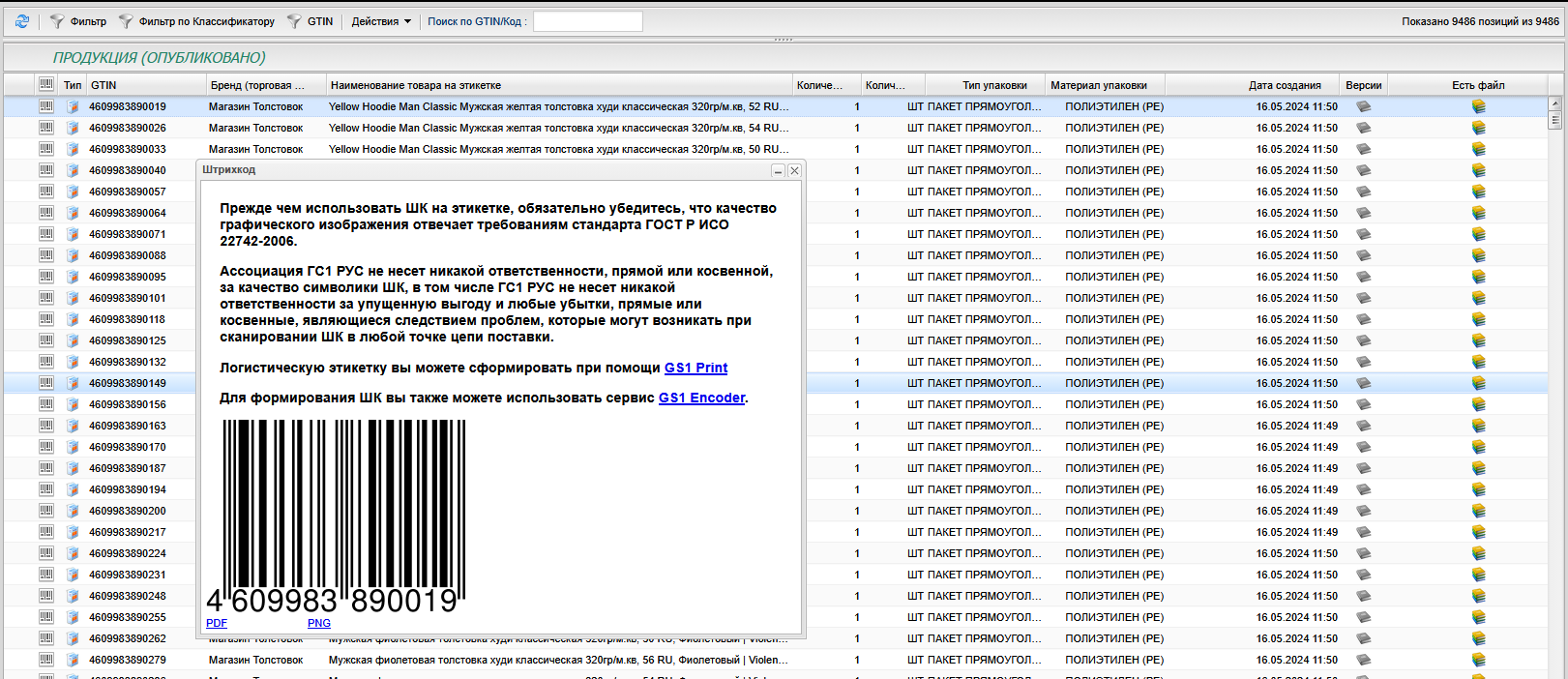Click file stack icon for row 4609983890149
The image size is (1568, 679).
click(x=1478, y=383)
